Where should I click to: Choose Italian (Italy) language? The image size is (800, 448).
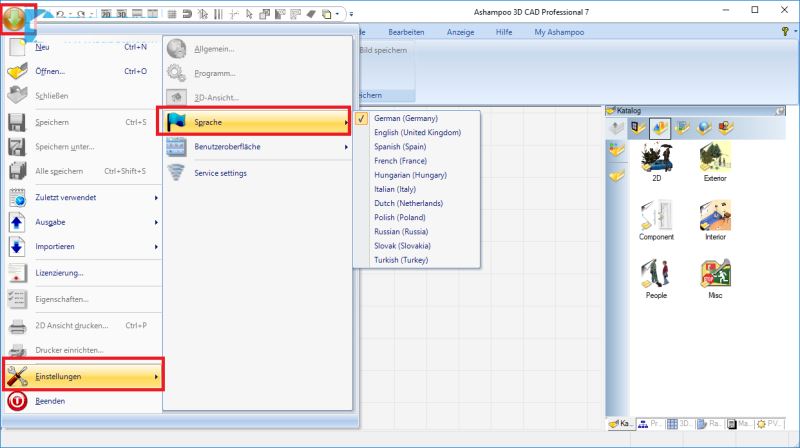[417, 189]
